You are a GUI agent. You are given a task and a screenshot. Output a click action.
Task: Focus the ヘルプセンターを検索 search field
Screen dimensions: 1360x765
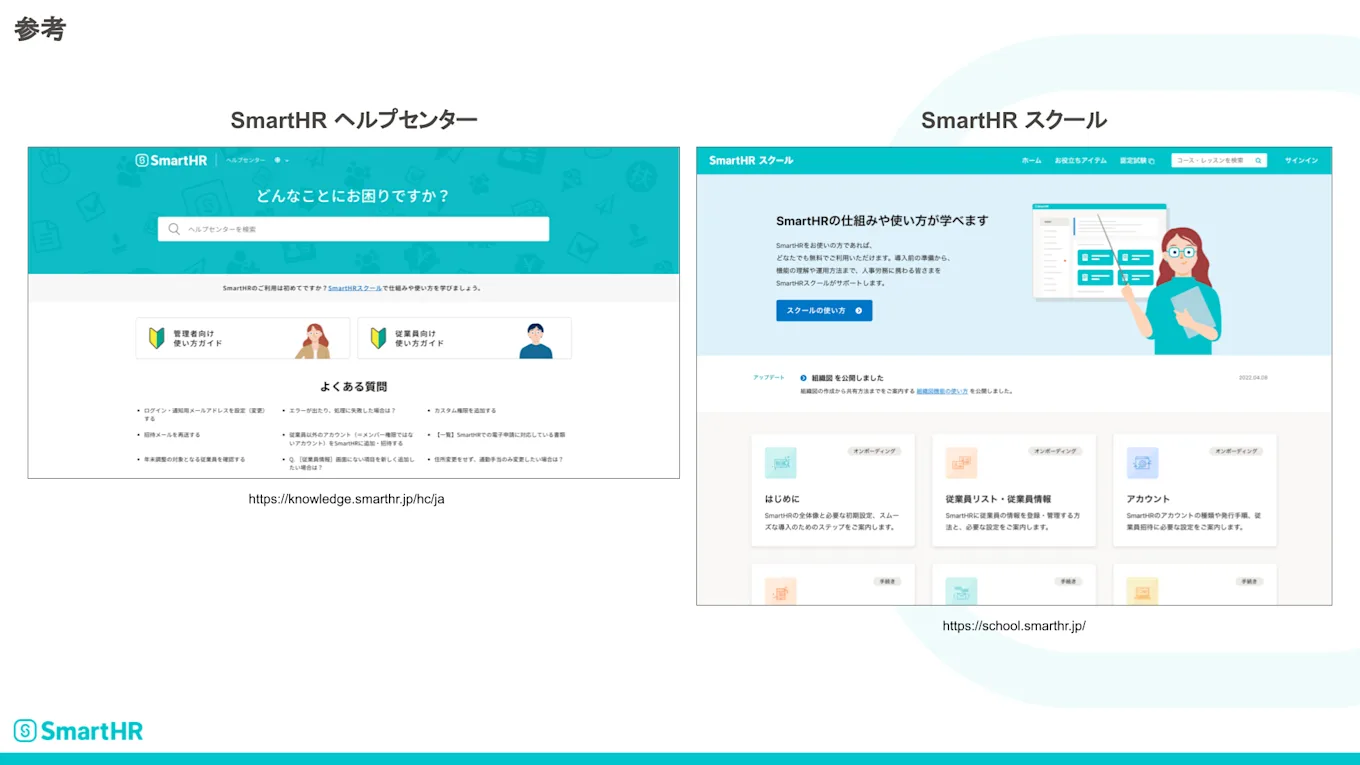[x=353, y=229]
